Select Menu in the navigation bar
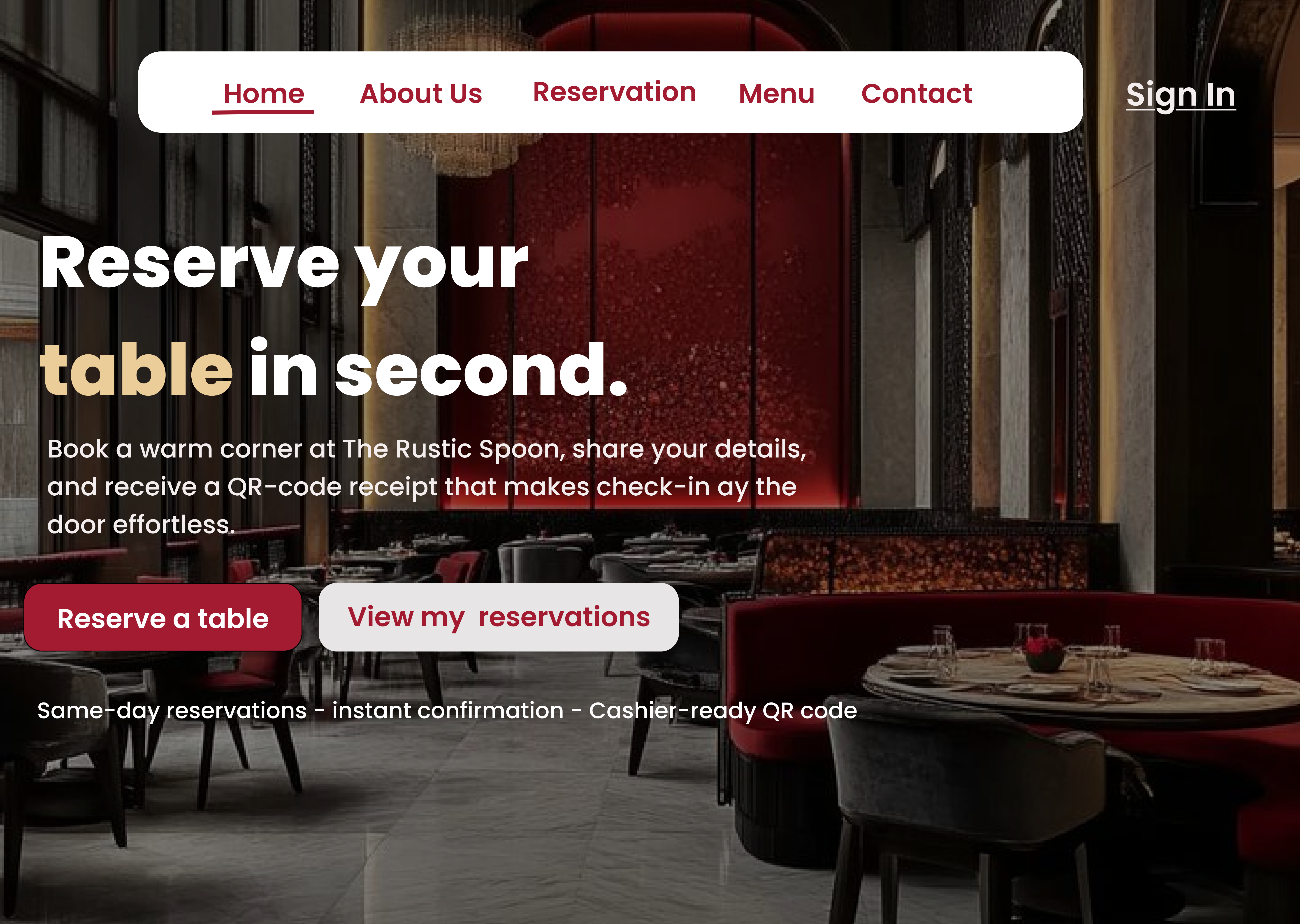Viewport: 1300px width, 924px height. pyautogui.click(x=776, y=93)
